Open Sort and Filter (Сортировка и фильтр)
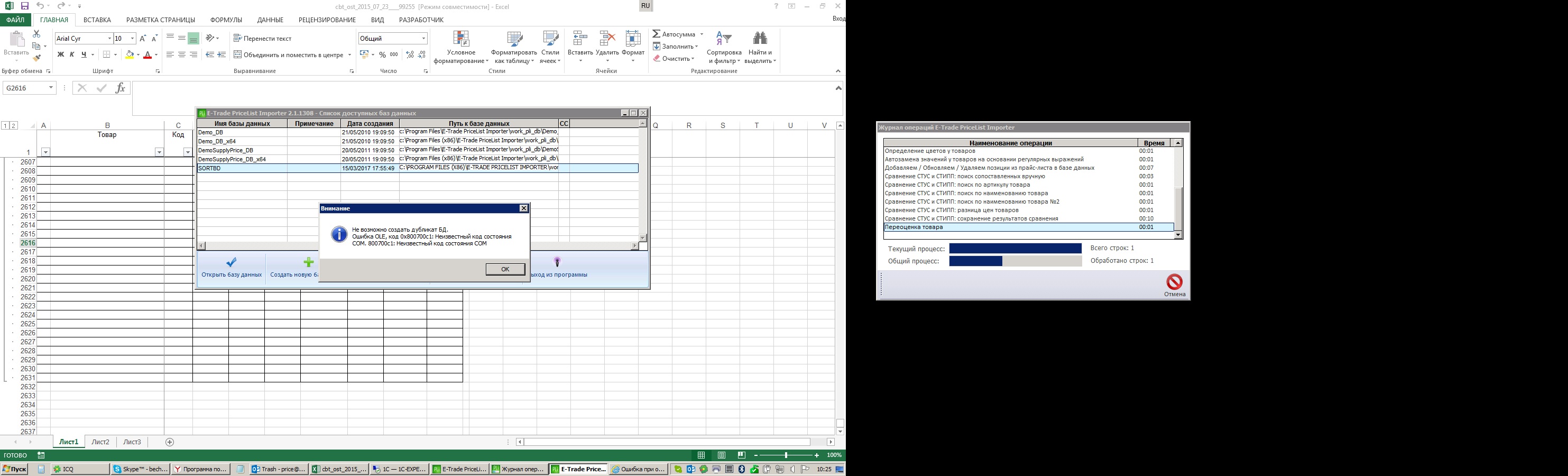1568x476 pixels. (724, 47)
